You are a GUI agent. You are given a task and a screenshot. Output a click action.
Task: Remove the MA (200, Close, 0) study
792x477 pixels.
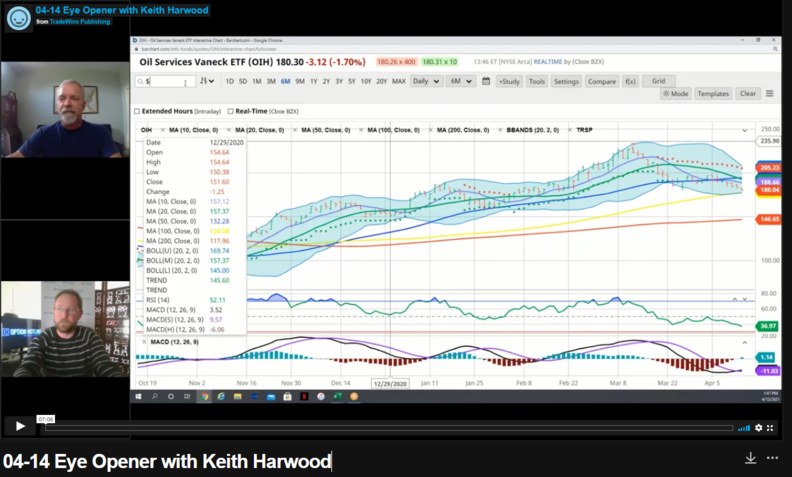430,130
